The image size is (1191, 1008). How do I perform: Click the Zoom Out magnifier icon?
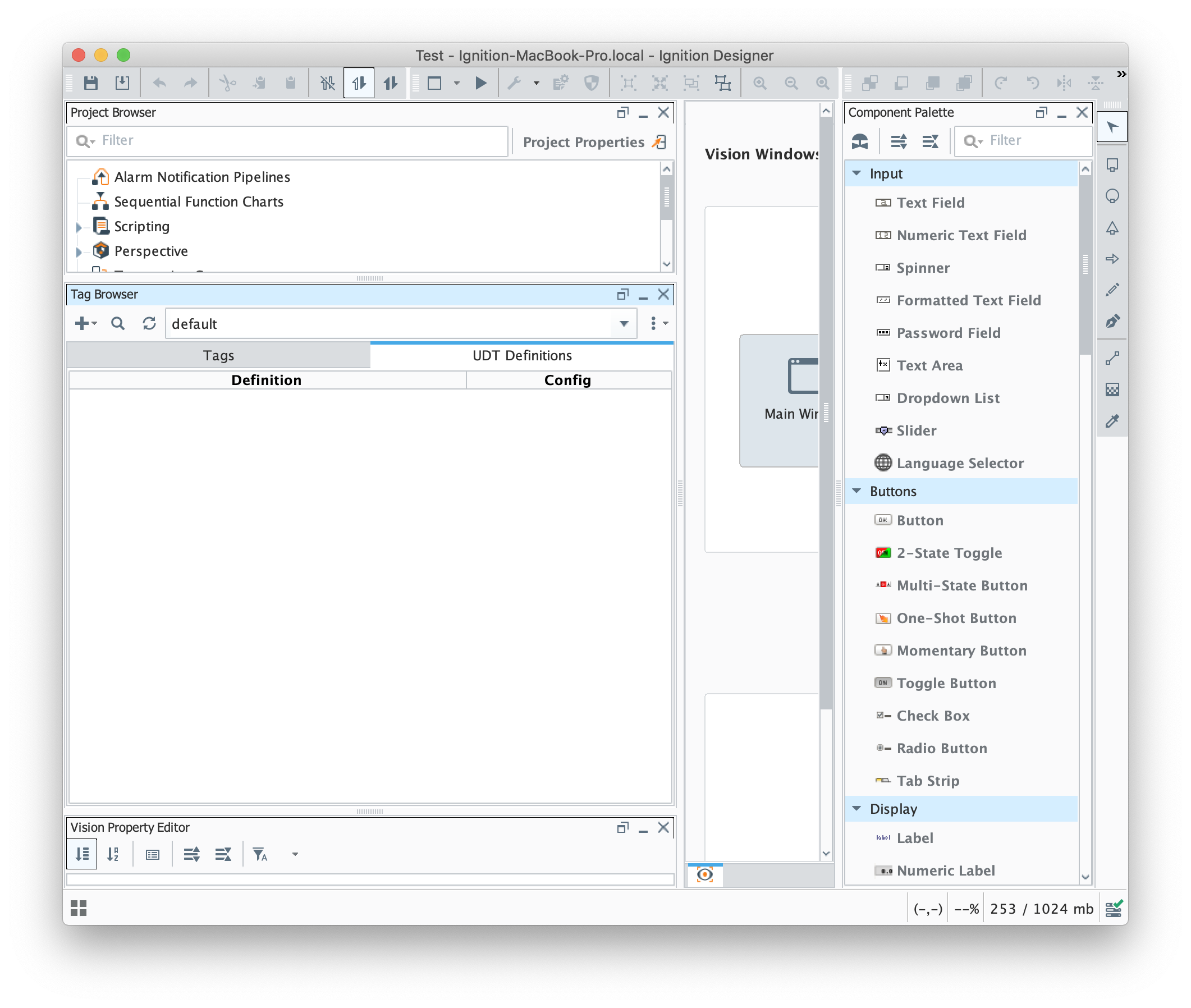791,83
